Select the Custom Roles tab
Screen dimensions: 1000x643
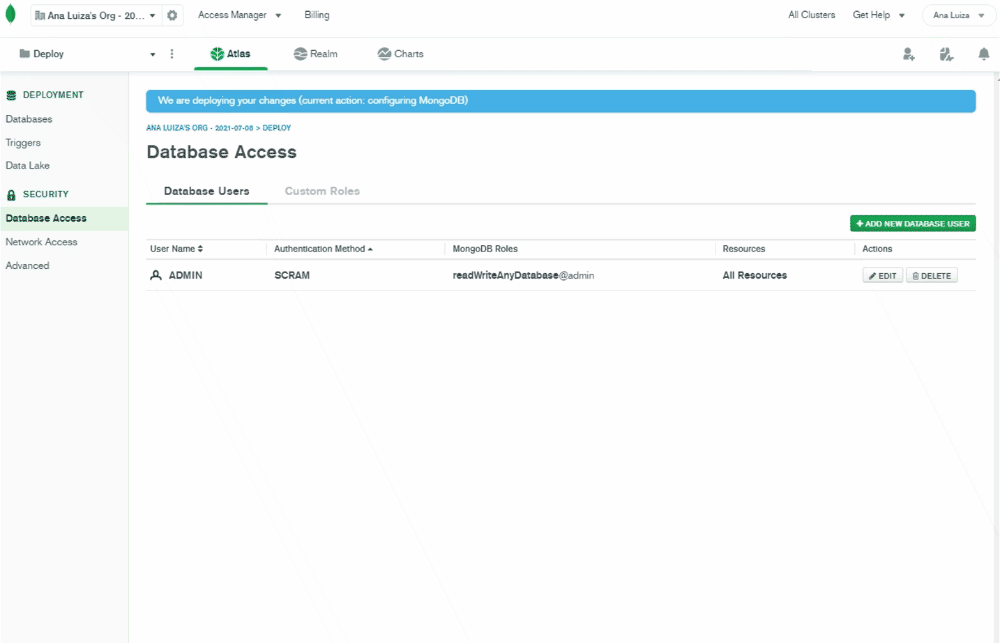tap(322, 191)
